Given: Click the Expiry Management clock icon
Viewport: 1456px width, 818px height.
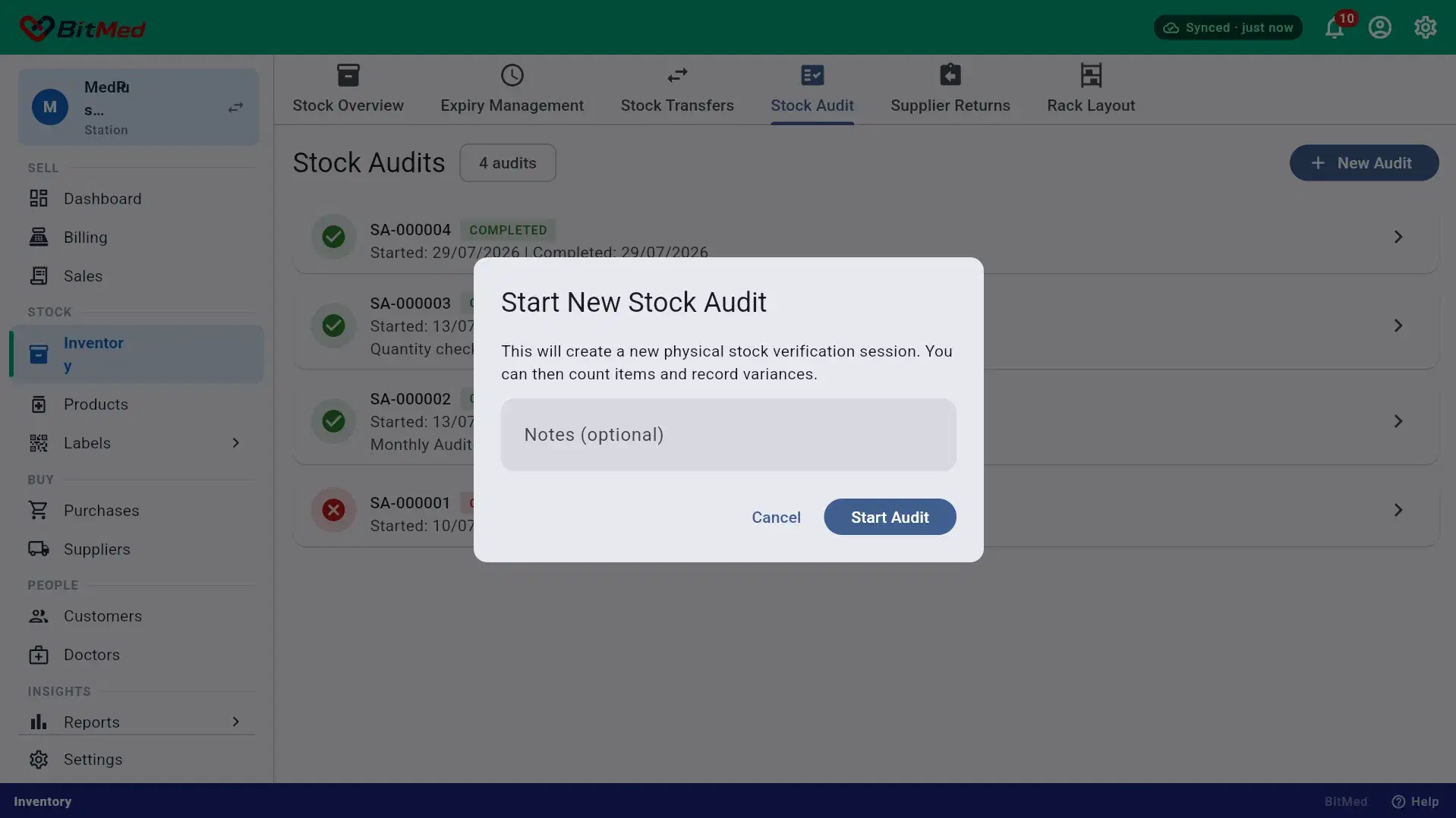Looking at the screenshot, I should click(512, 75).
